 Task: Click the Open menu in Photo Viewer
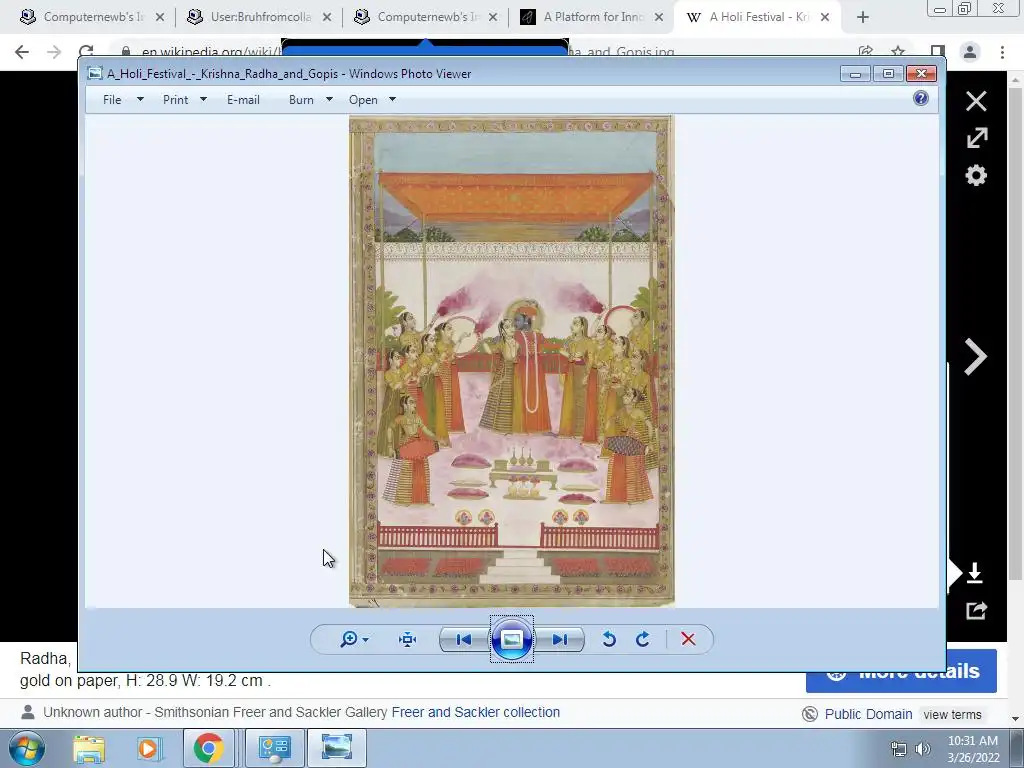[x=363, y=99]
